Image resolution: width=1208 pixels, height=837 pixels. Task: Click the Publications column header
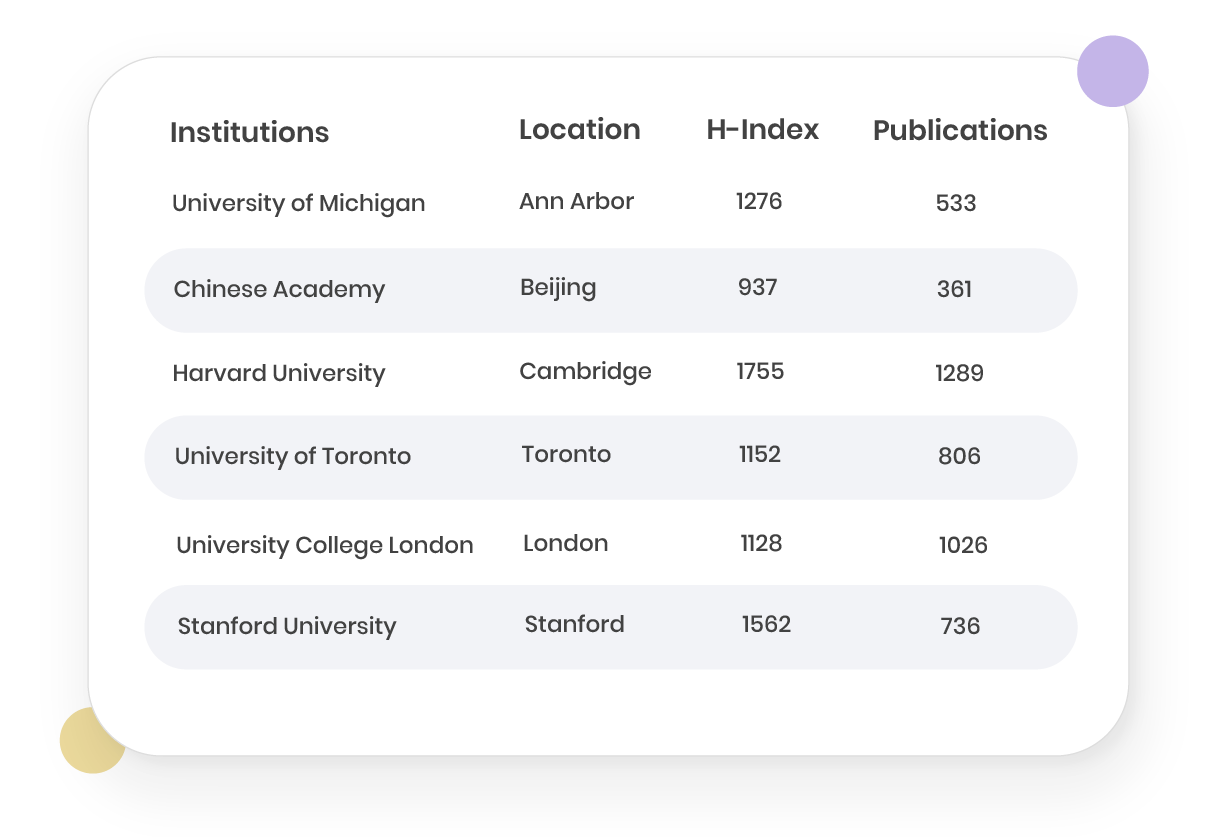click(959, 131)
